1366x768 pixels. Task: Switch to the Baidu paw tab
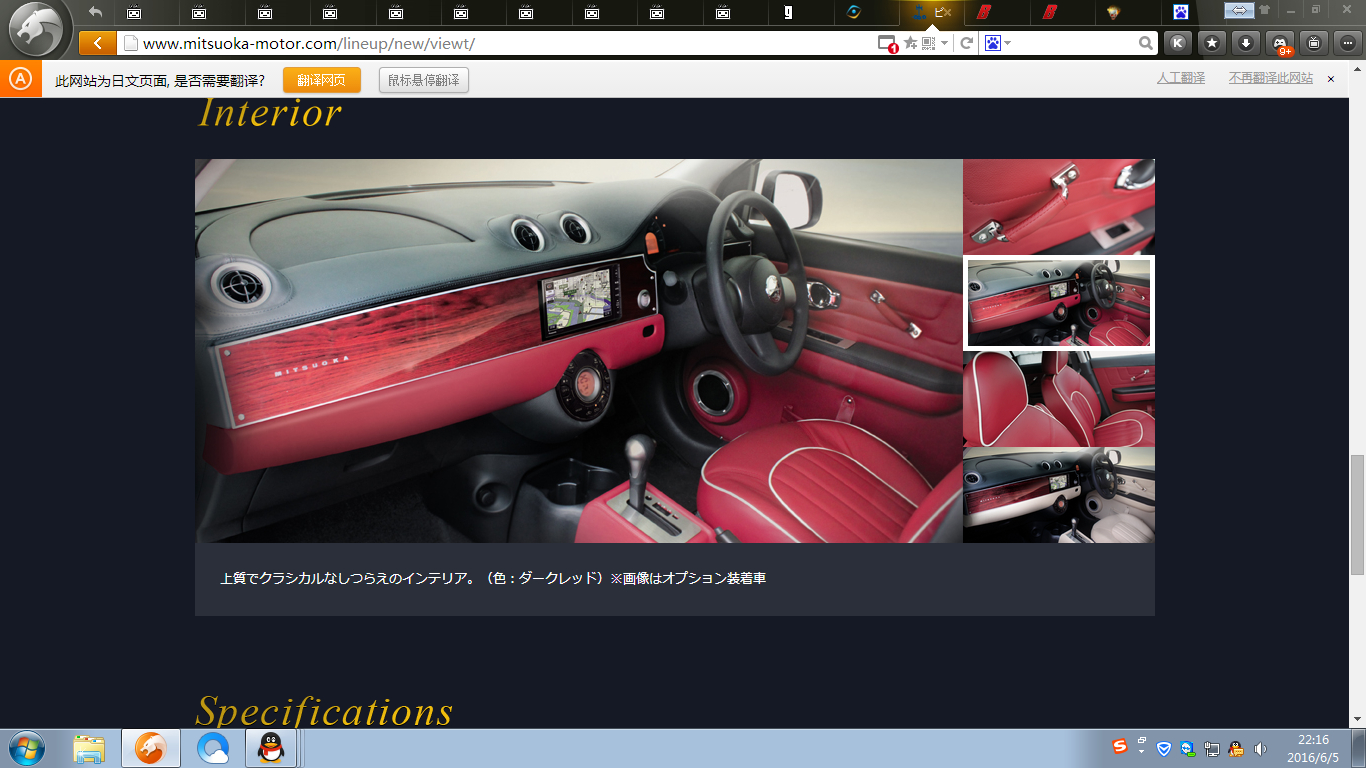tap(1181, 13)
